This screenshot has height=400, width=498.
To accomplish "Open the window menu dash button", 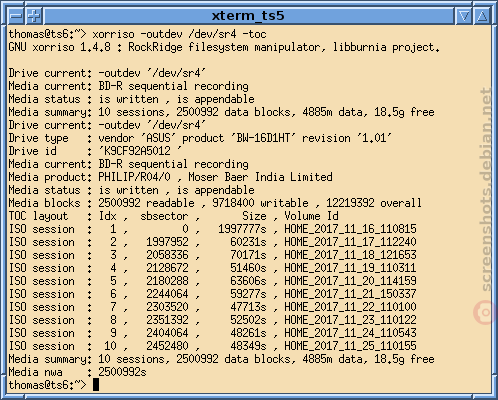I will (x=16, y=16).
